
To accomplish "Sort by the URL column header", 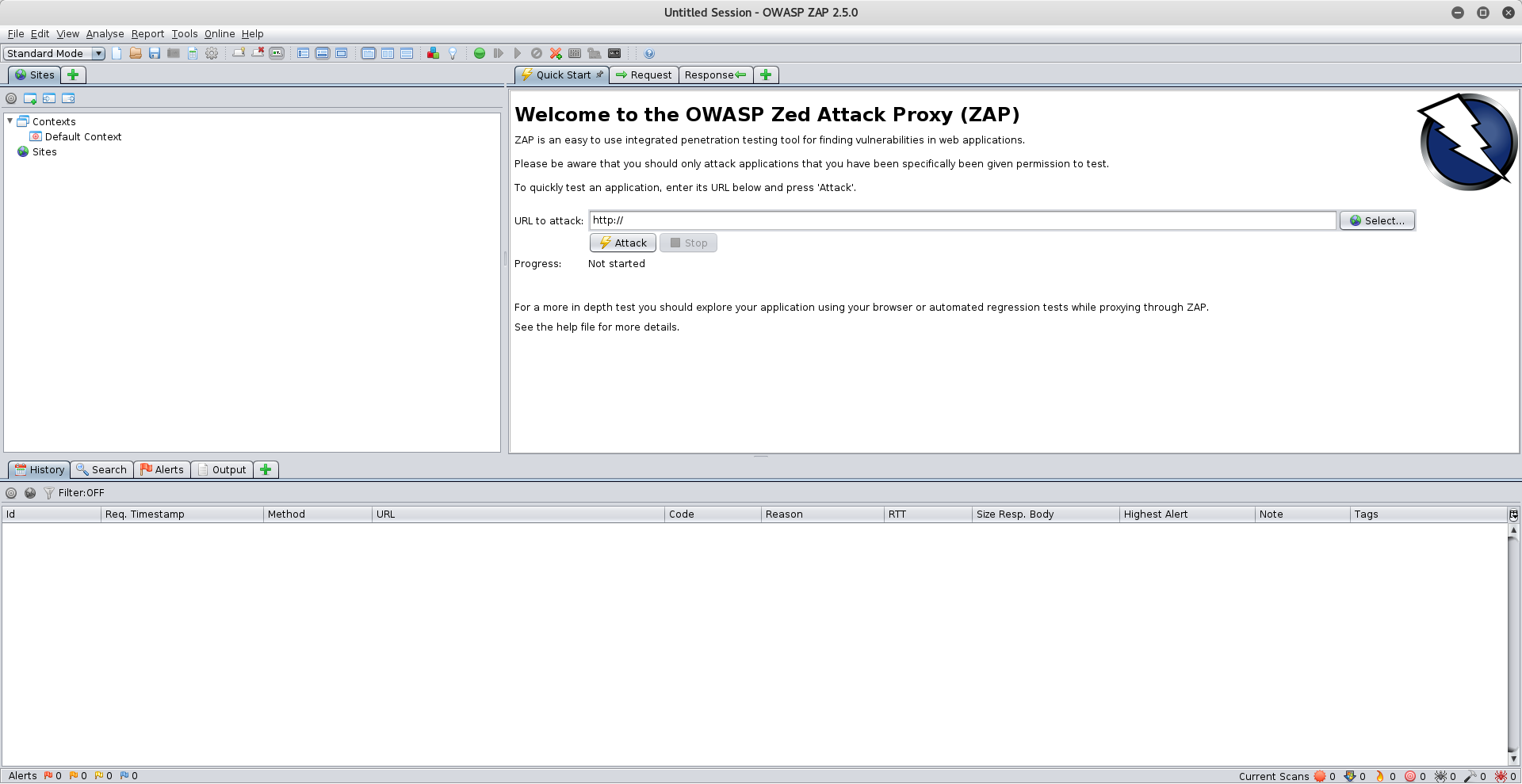I will 518,514.
